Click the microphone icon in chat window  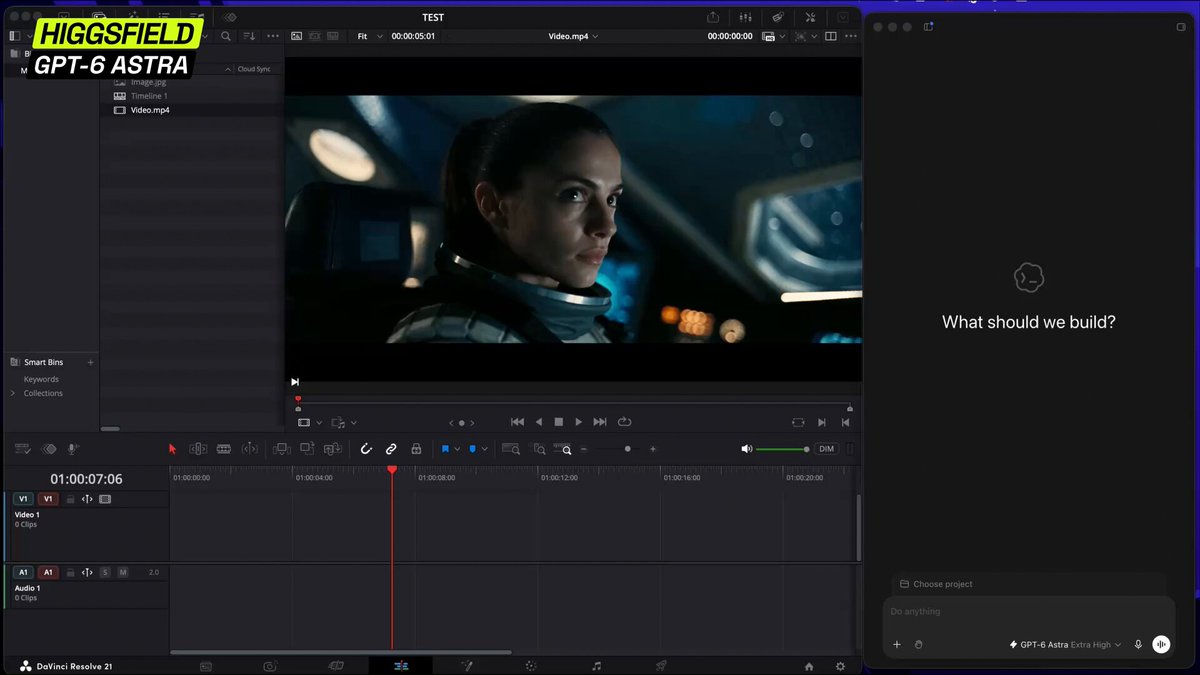pyautogui.click(x=1138, y=645)
